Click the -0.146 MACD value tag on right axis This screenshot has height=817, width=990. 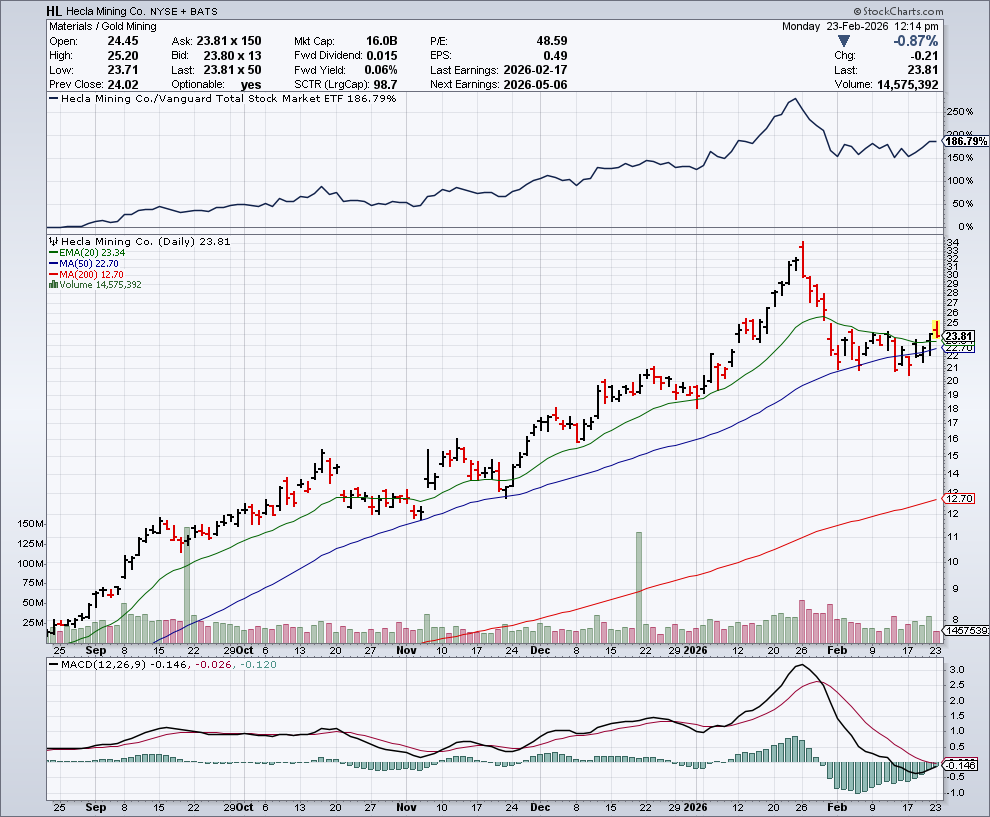click(960, 765)
